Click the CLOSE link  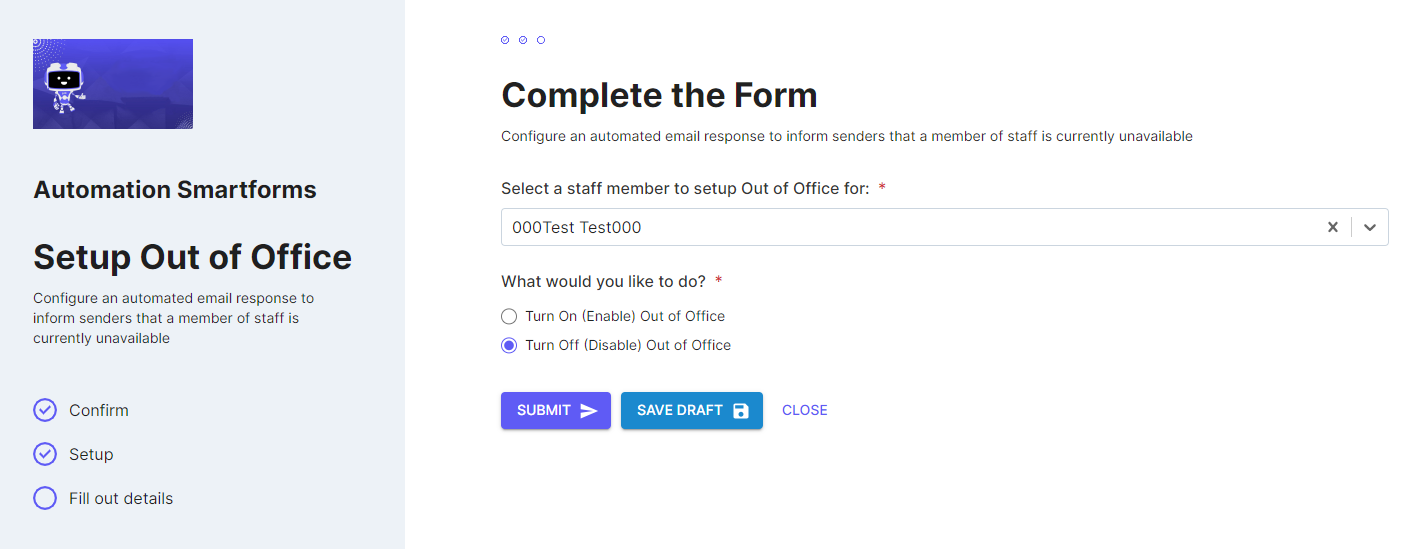805,410
